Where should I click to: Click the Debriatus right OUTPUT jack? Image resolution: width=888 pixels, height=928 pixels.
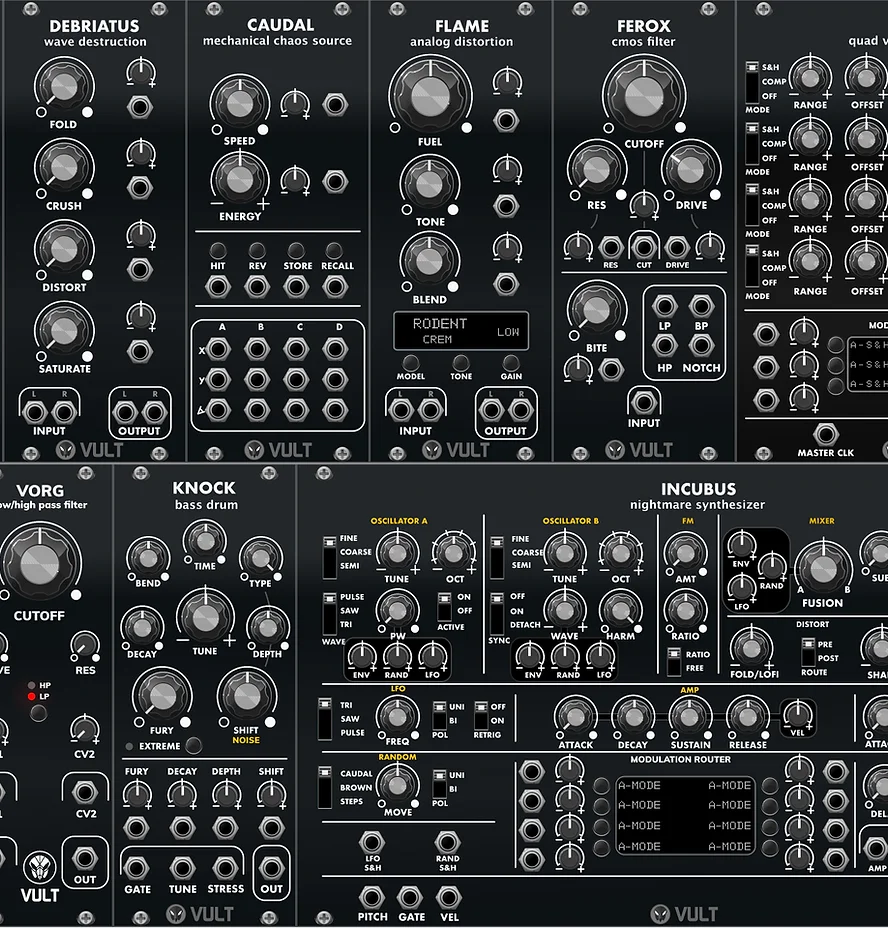(x=154, y=411)
